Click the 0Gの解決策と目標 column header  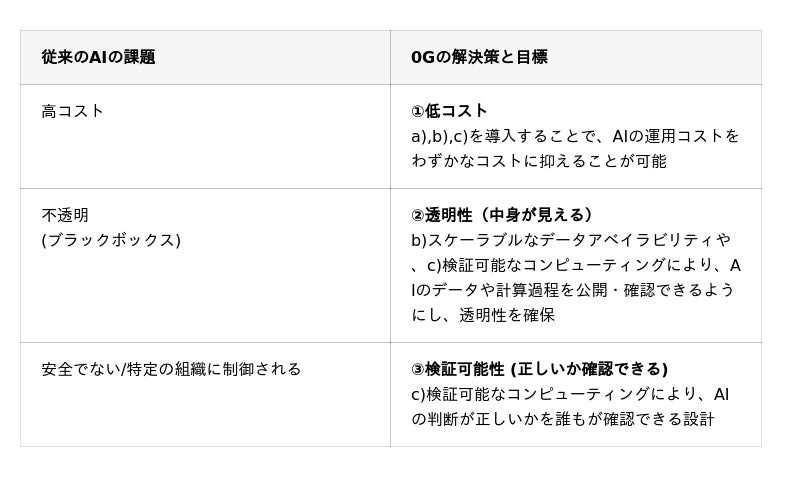(x=479, y=57)
